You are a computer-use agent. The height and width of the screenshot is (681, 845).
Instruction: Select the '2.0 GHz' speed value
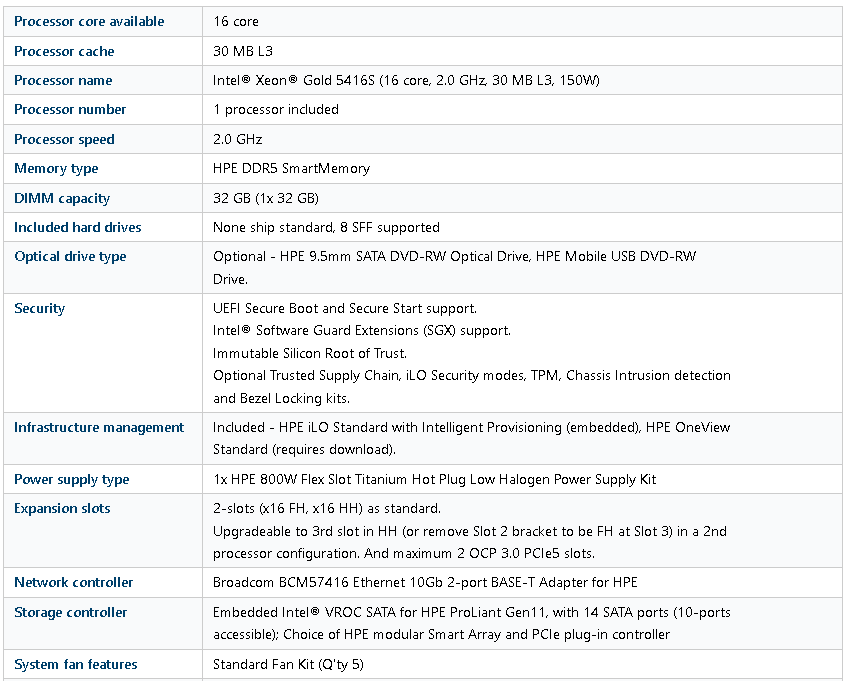(x=238, y=139)
